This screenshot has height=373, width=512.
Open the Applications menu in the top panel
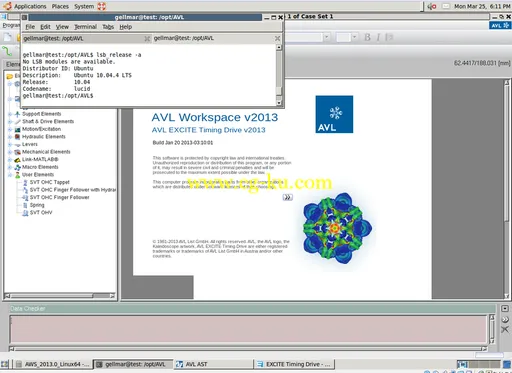(30, 6)
